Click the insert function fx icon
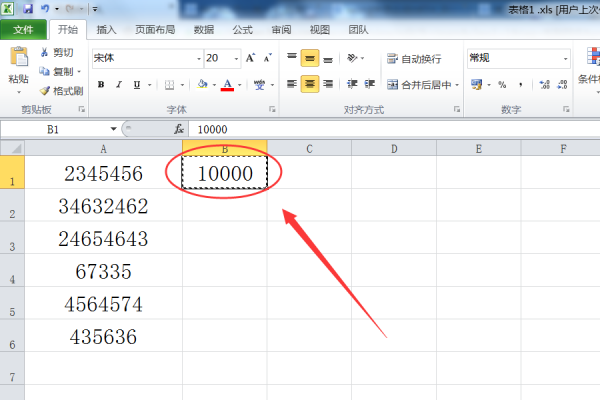Image resolution: width=600 pixels, height=400 pixels. point(179,129)
